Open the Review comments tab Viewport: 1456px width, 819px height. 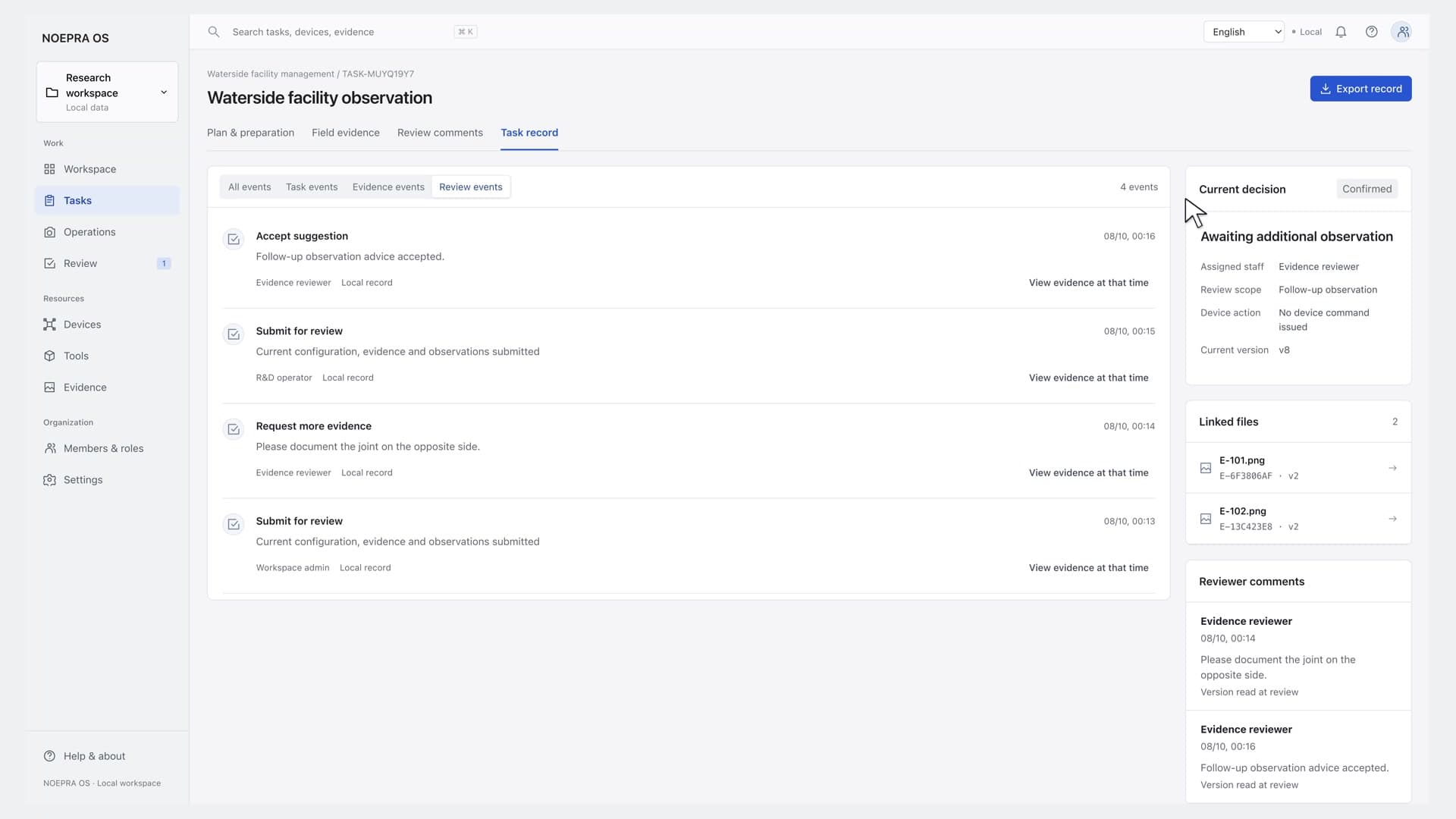[x=440, y=133]
